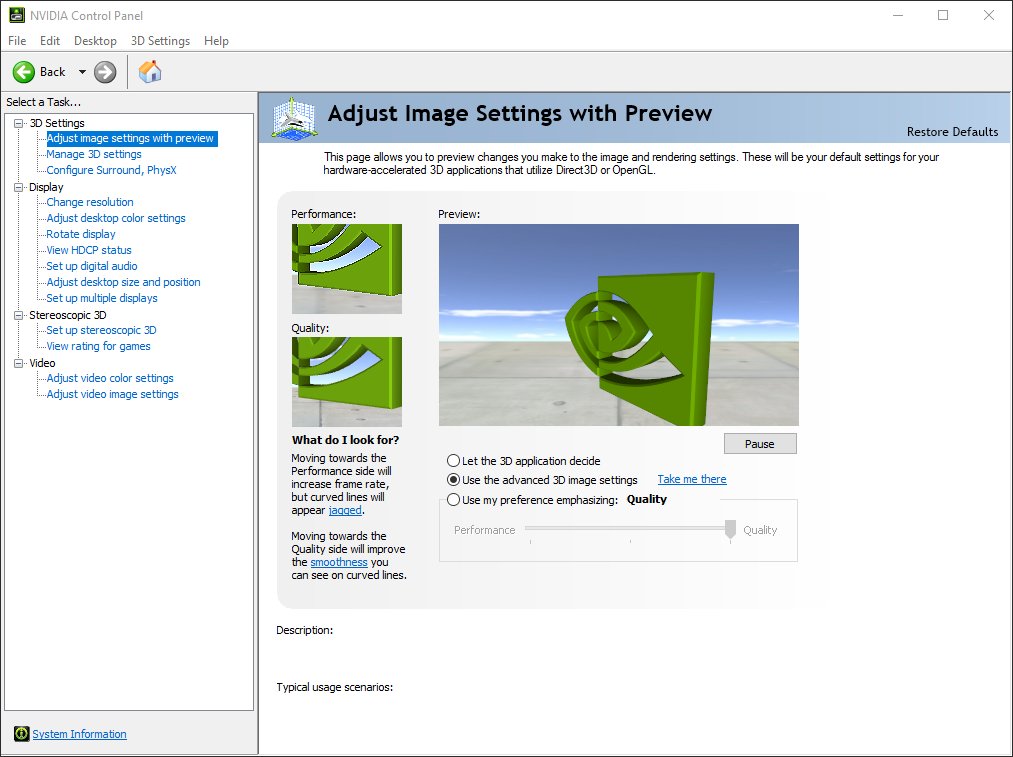Click the System Information icon
The height and width of the screenshot is (757, 1013).
22,734
